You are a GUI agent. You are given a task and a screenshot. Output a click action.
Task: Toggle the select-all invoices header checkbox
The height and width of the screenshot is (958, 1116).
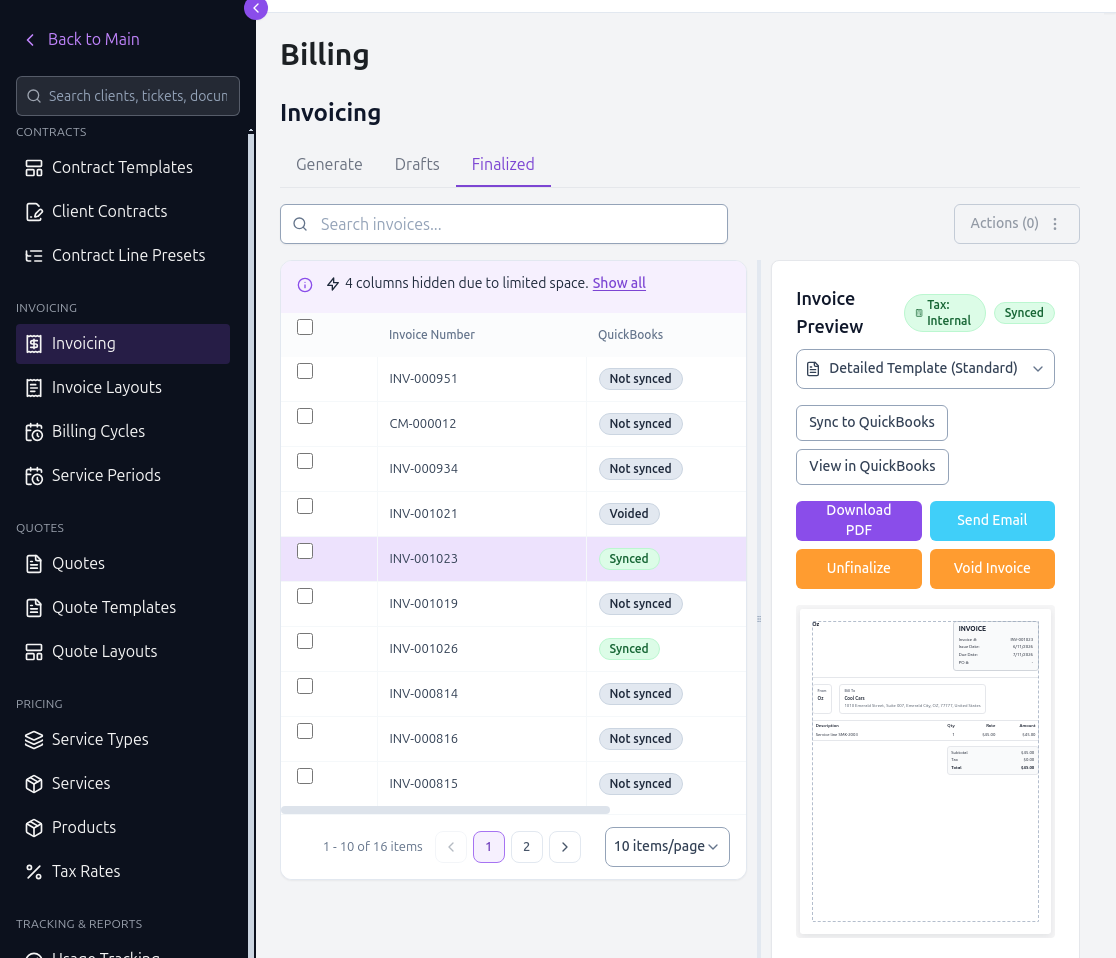coord(305,327)
